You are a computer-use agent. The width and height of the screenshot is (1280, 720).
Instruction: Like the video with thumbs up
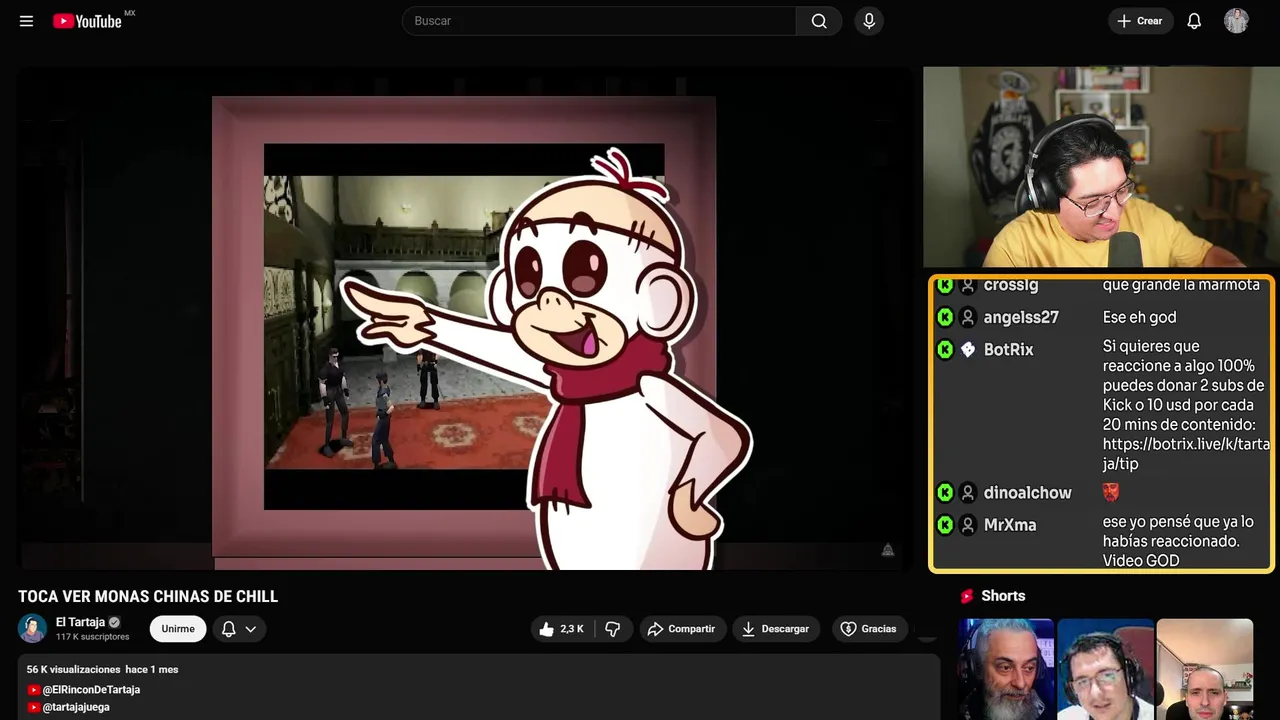pyautogui.click(x=562, y=629)
